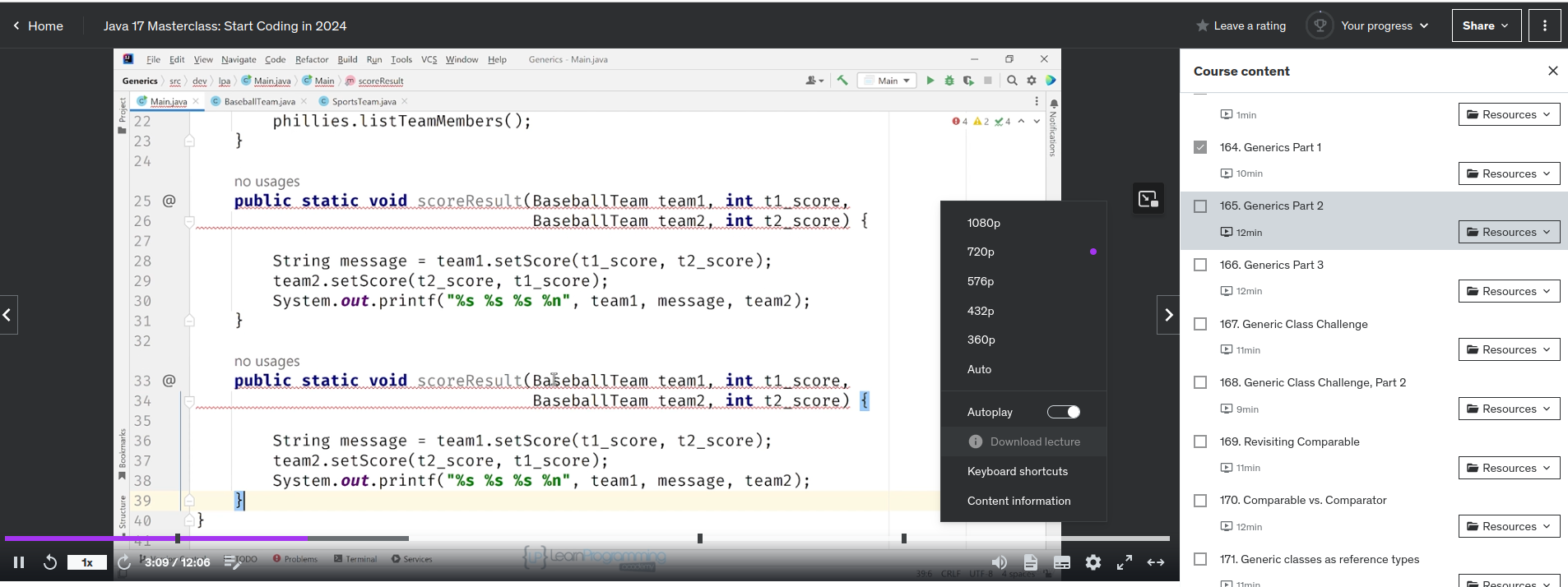Mute the video volume

pos(1000,562)
